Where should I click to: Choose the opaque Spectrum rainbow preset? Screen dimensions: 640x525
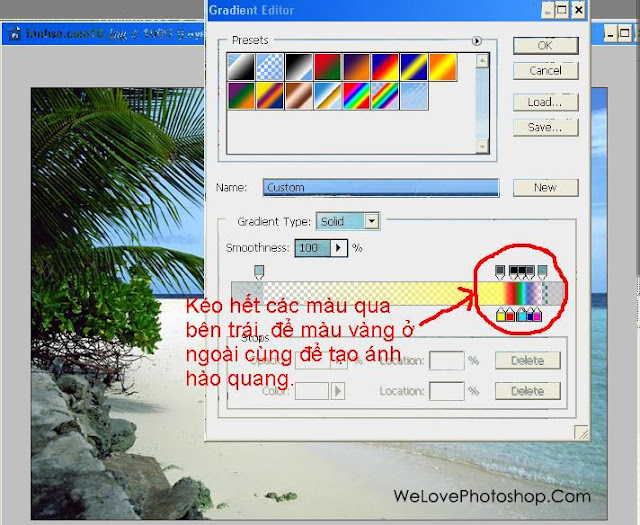tap(356, 96)
